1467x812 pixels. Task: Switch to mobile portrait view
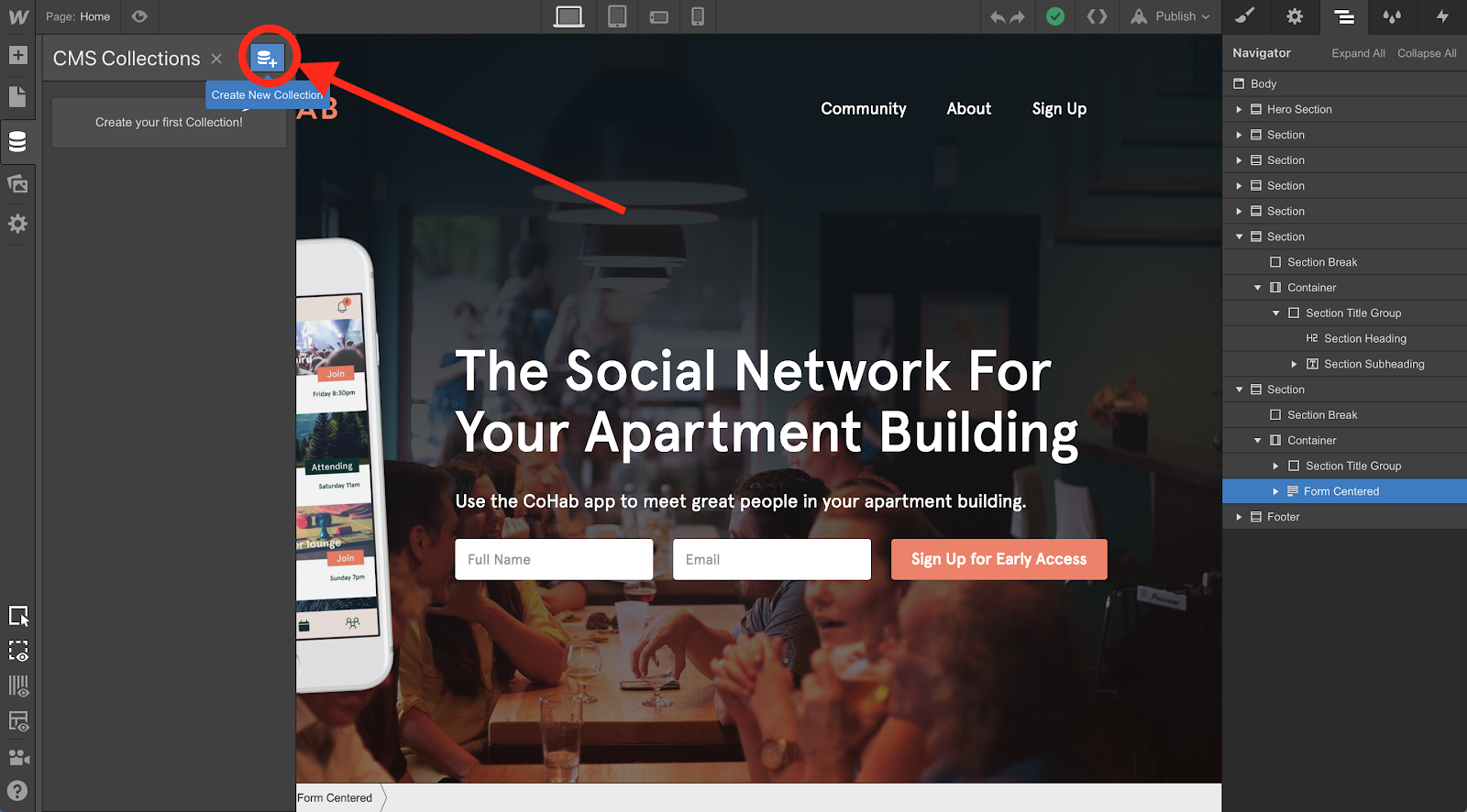click(x=698, y=16)
